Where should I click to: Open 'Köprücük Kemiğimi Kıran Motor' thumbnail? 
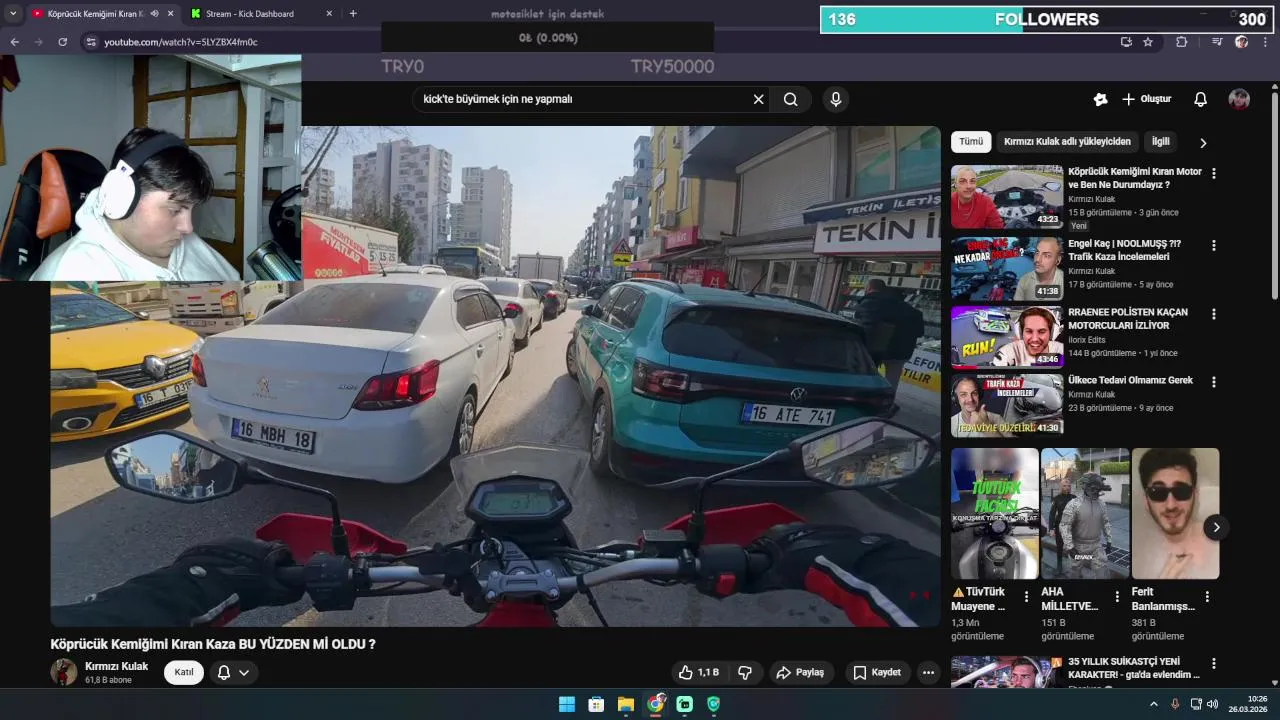pyautogui.click(x=1007, y=197)
